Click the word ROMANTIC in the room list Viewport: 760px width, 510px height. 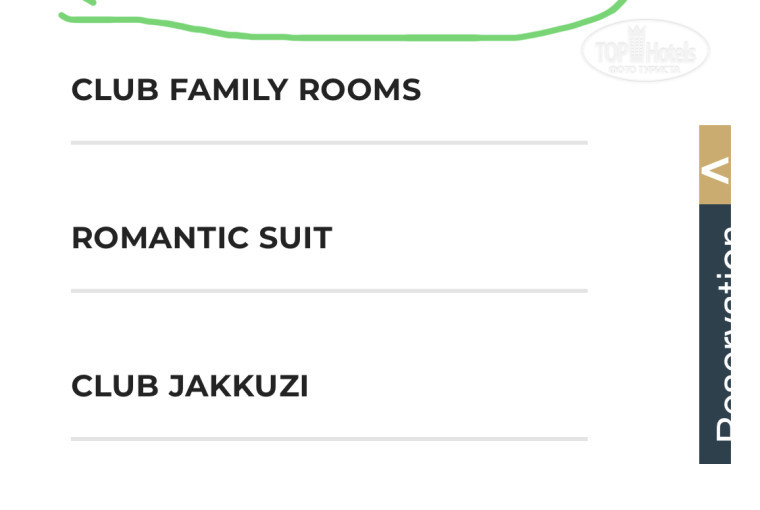point(160,238)
